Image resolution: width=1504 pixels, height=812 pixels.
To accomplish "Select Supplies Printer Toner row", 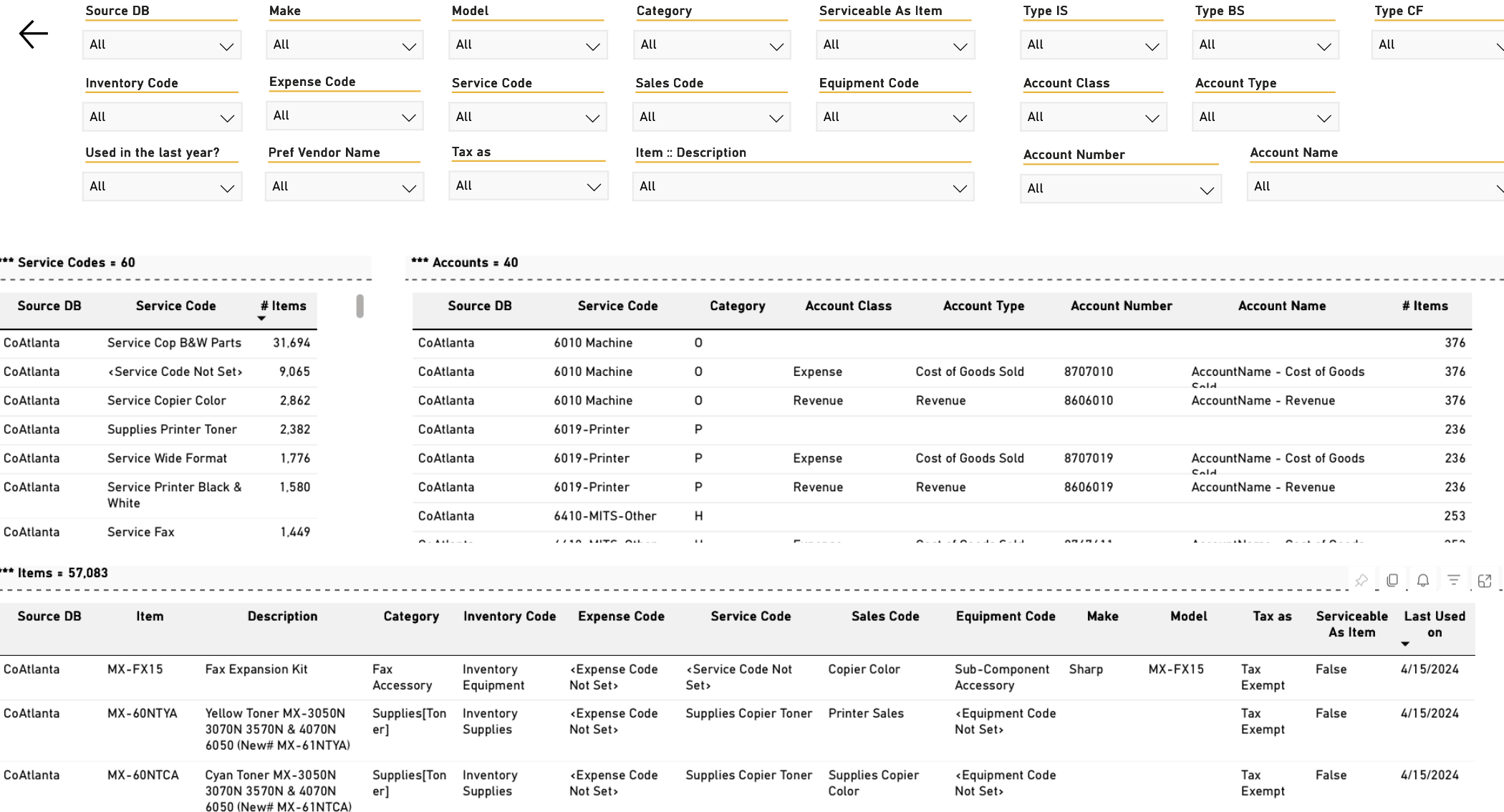I will pyautogui.click(x=158, y=430).
